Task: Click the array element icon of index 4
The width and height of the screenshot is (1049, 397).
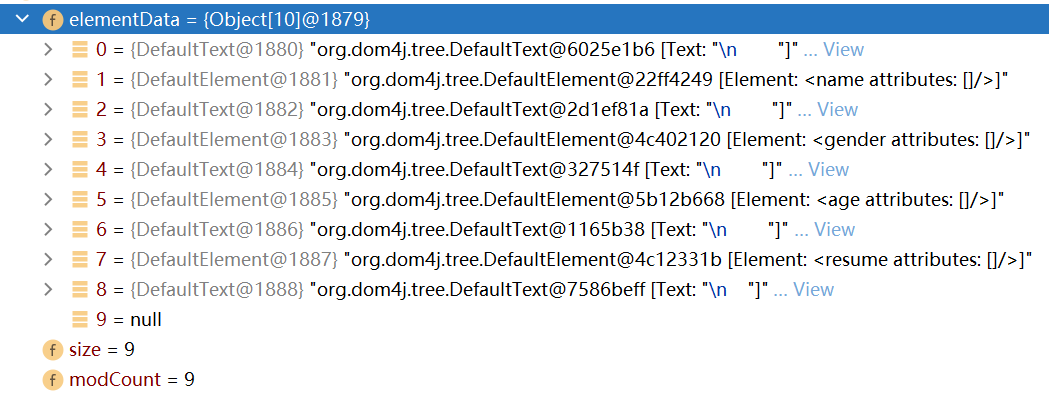Action: 80,170
